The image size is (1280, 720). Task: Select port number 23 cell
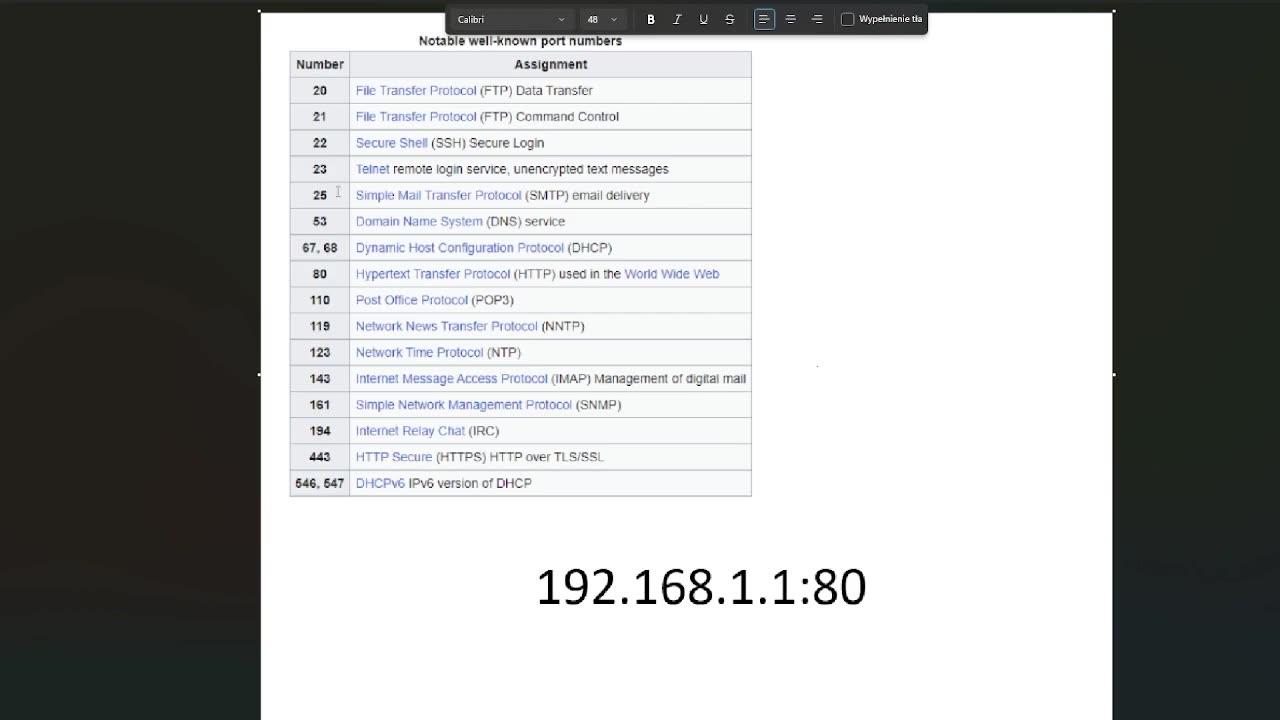(x=320, y=169)
